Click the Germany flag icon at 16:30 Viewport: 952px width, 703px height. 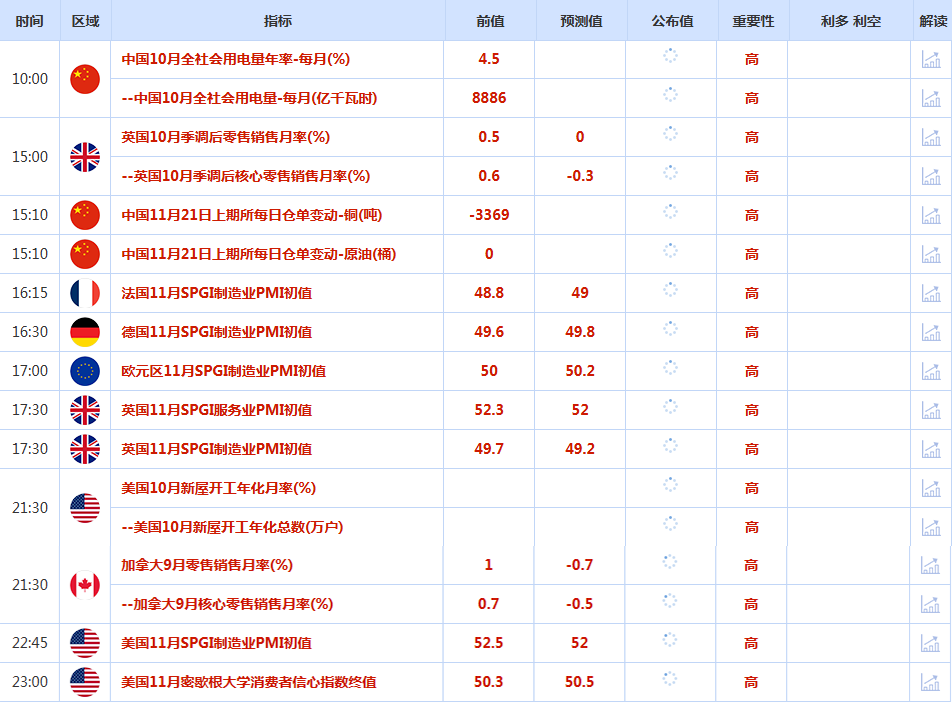(85, 332)
